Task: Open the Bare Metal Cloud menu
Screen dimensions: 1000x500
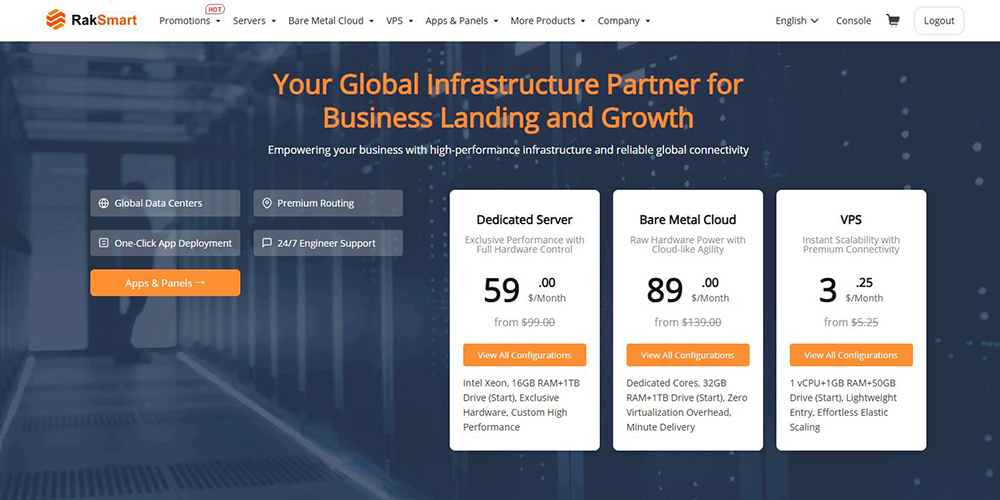Action: 330,21
